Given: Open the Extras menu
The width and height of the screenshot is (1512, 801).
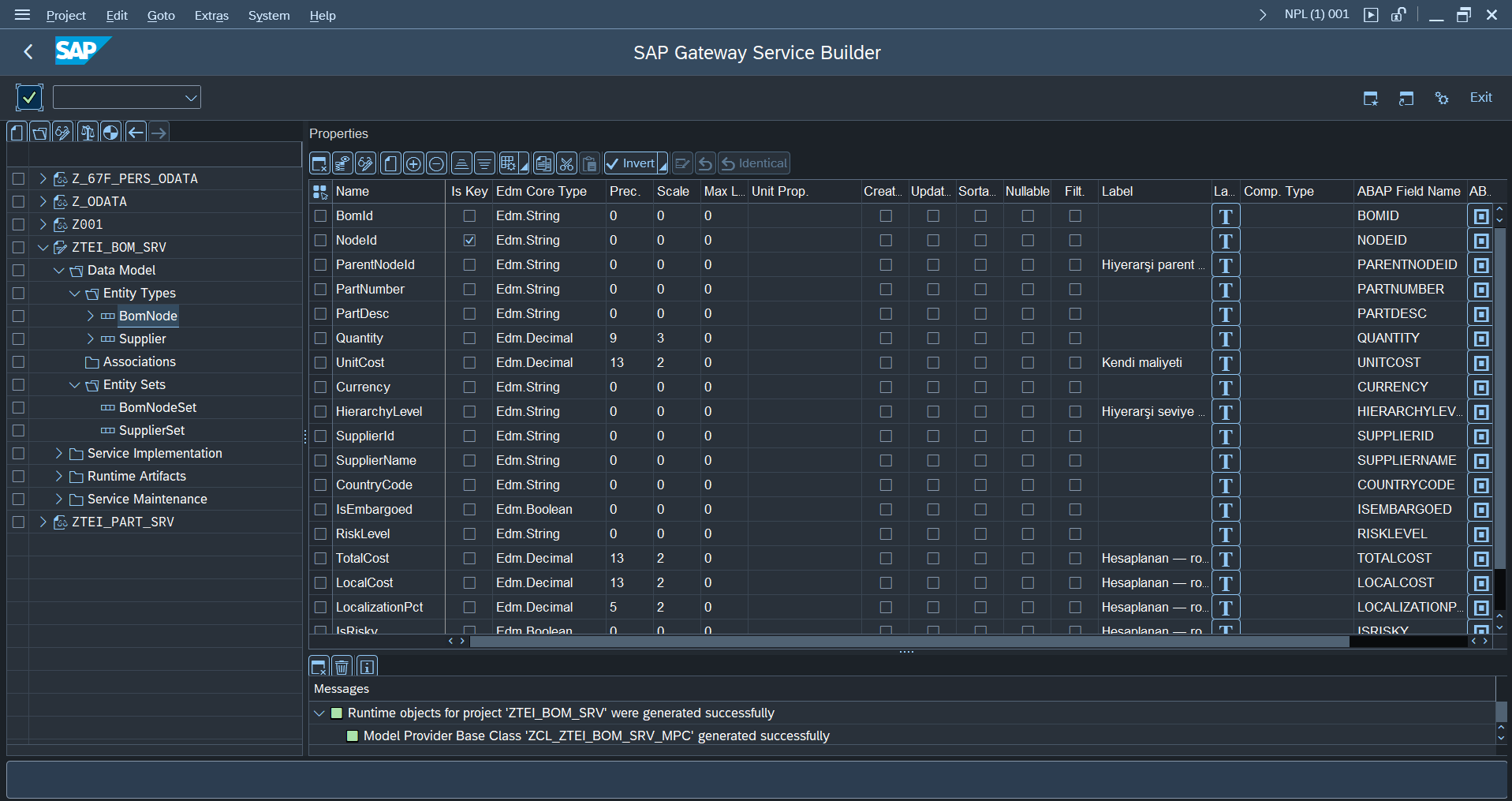Looking at the screenshot, I should click(211, 15).
